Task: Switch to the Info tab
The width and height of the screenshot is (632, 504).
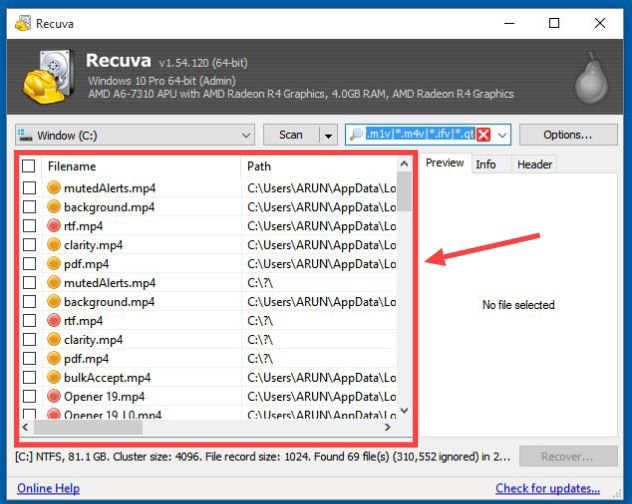Action: [486, 165]
